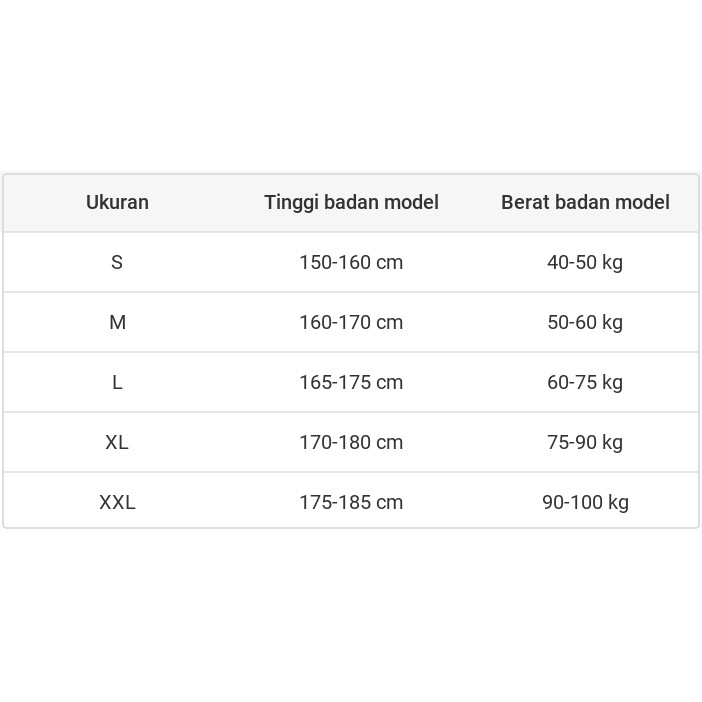Click the 175-185 cm height cell
Screen dimensions: 702x702
coord(351,502)
